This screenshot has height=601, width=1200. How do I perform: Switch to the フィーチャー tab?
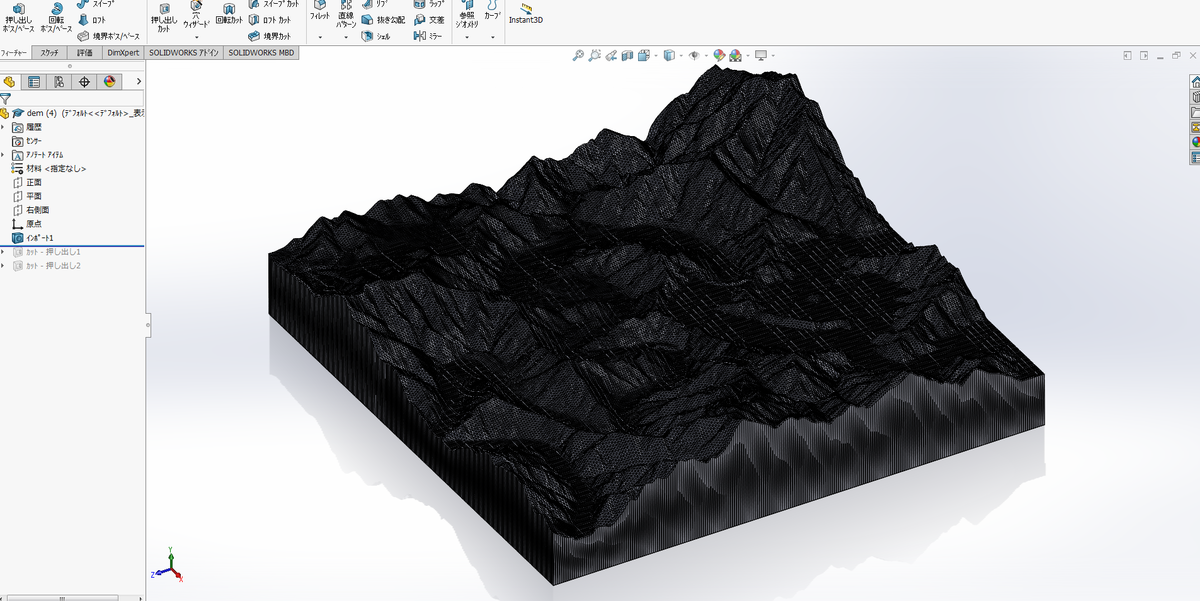pos(15,53)
